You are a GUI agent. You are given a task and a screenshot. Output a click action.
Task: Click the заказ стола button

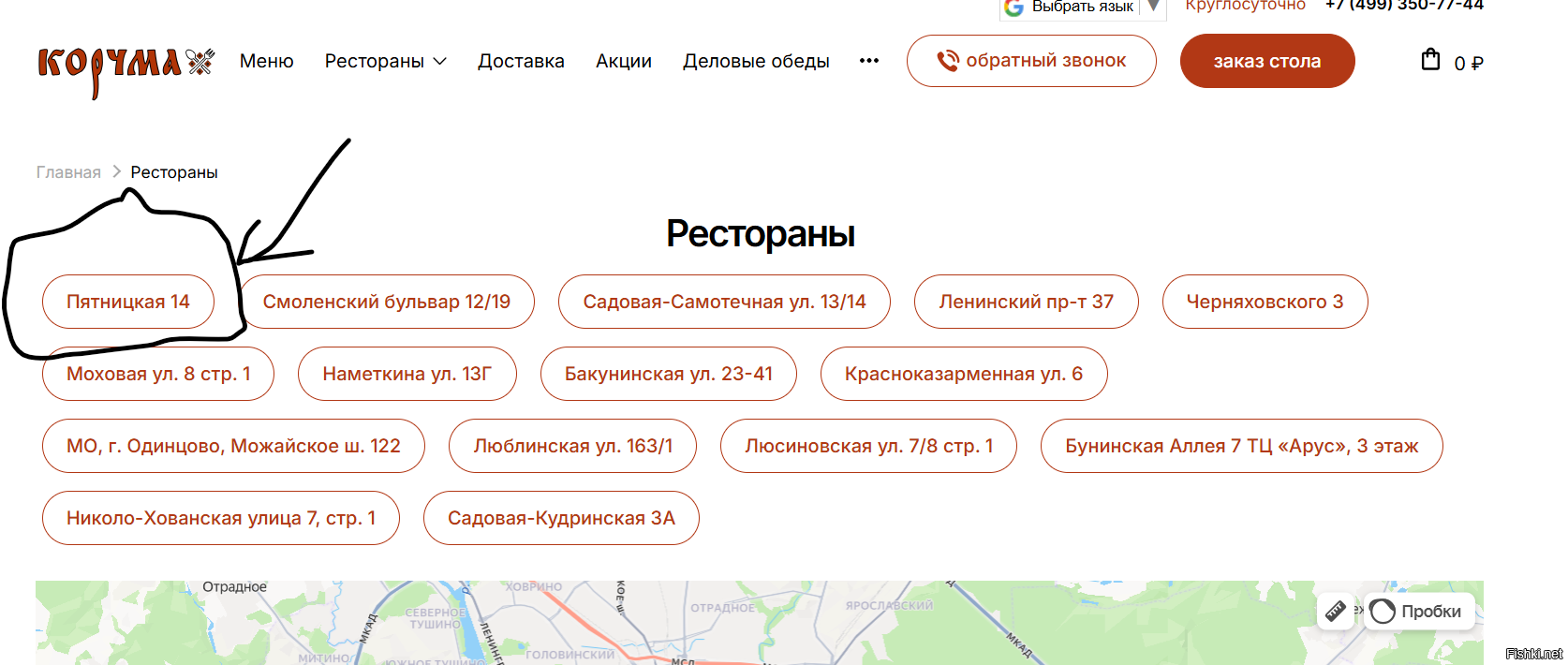click(1267, 61)
